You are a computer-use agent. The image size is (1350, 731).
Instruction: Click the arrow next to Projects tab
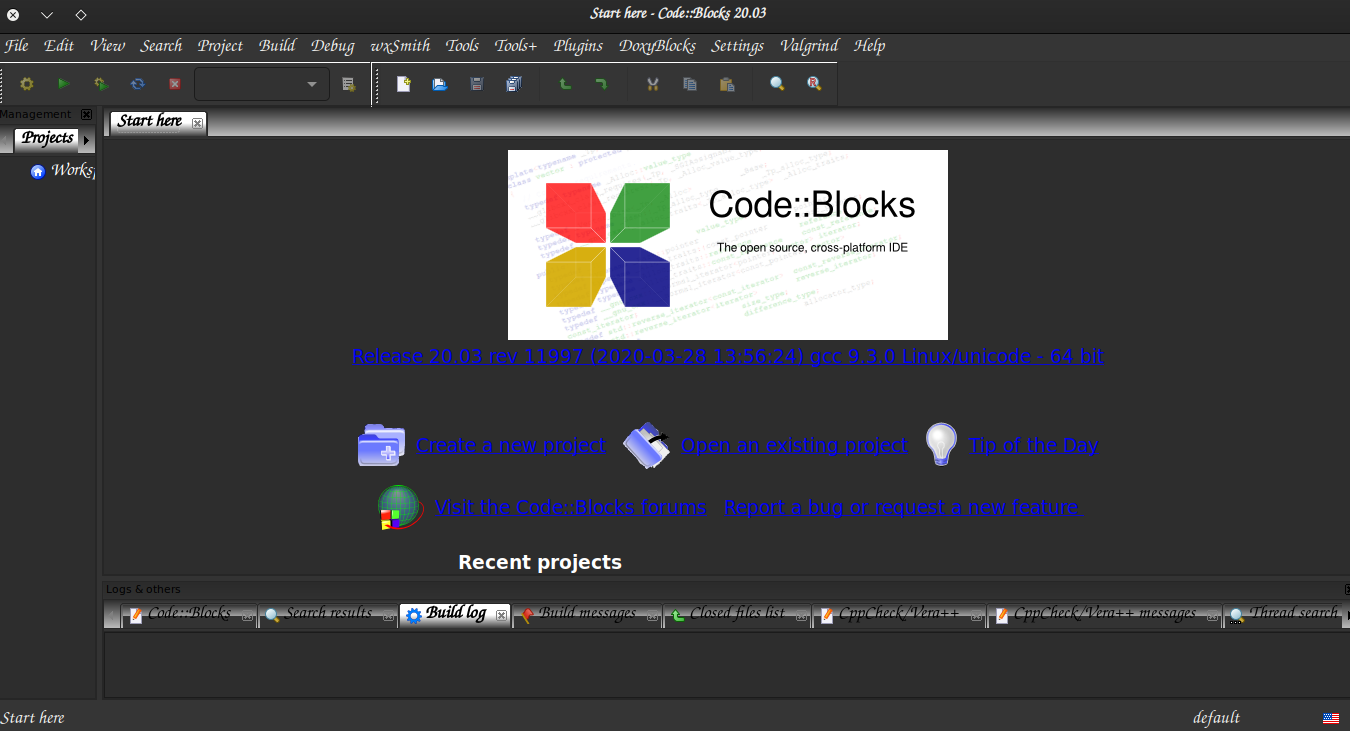click(87, 140)
